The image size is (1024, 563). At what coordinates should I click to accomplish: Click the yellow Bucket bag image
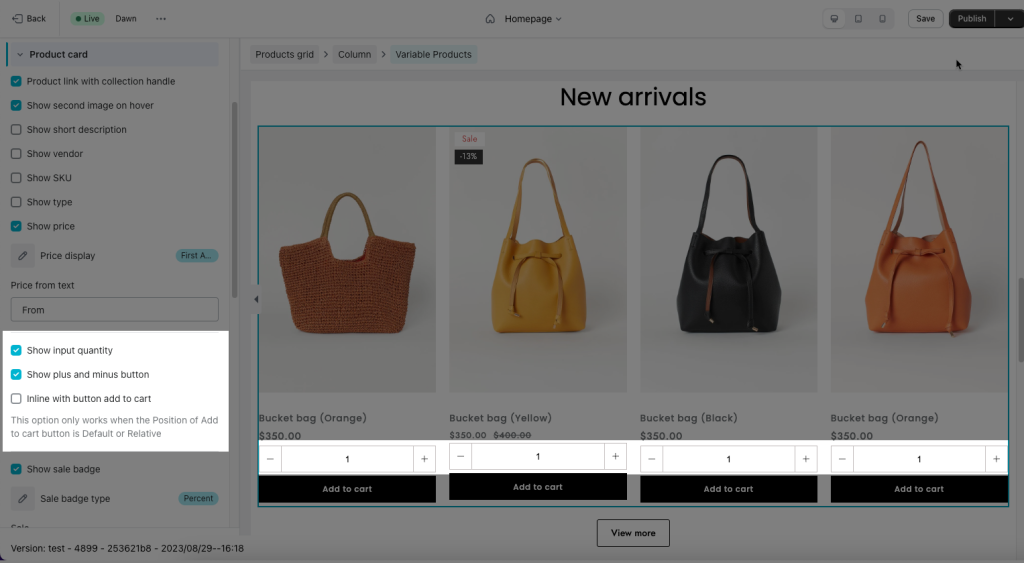(x=538, y=259)
